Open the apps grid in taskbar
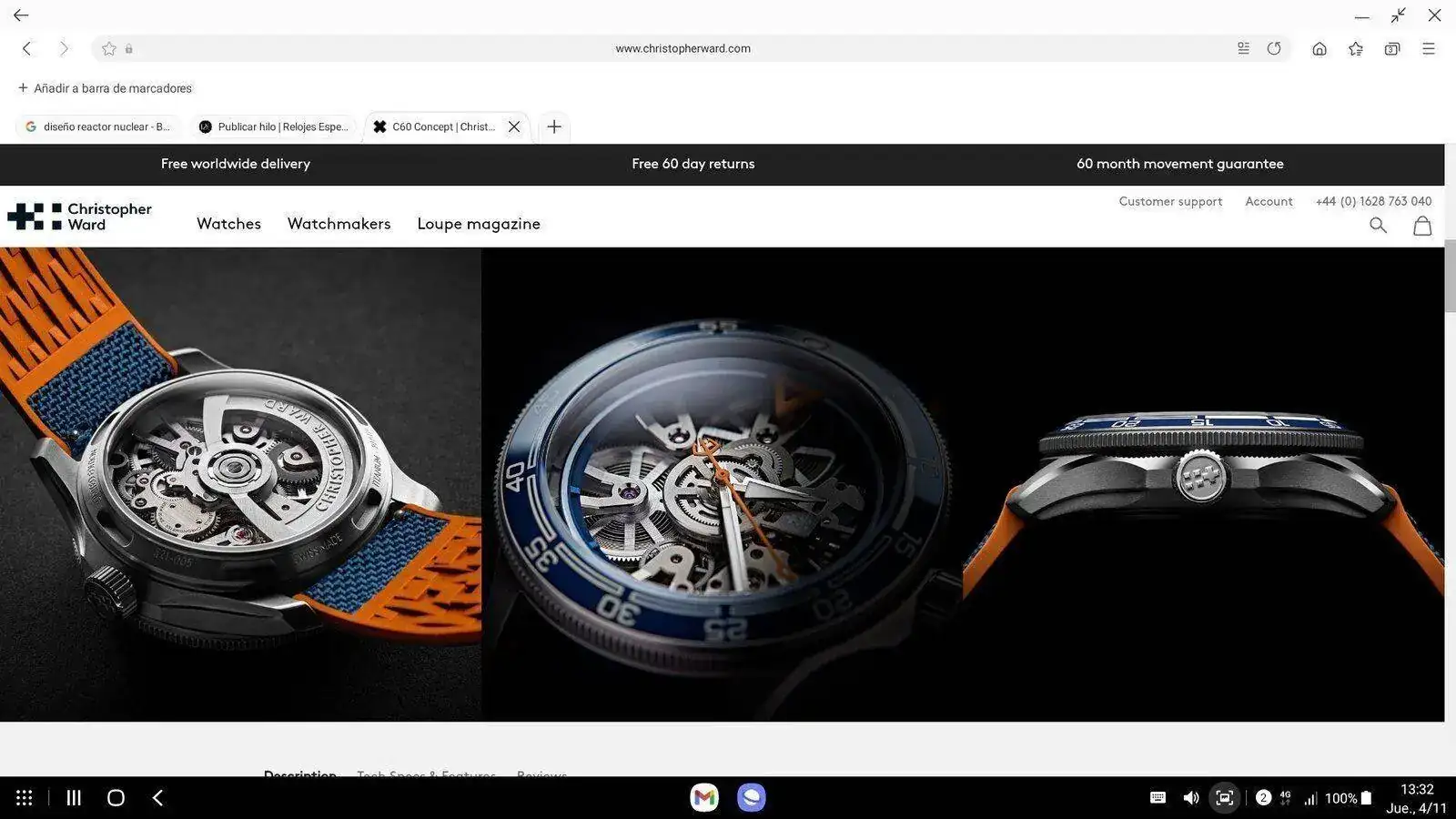The width and height of the screenshot is (1456, 819). [25, 798]
